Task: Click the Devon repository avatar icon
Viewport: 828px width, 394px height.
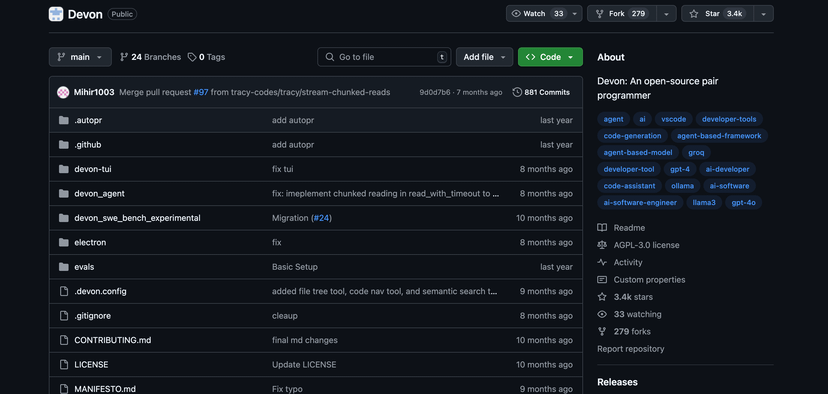Action: tap(56, 14)
